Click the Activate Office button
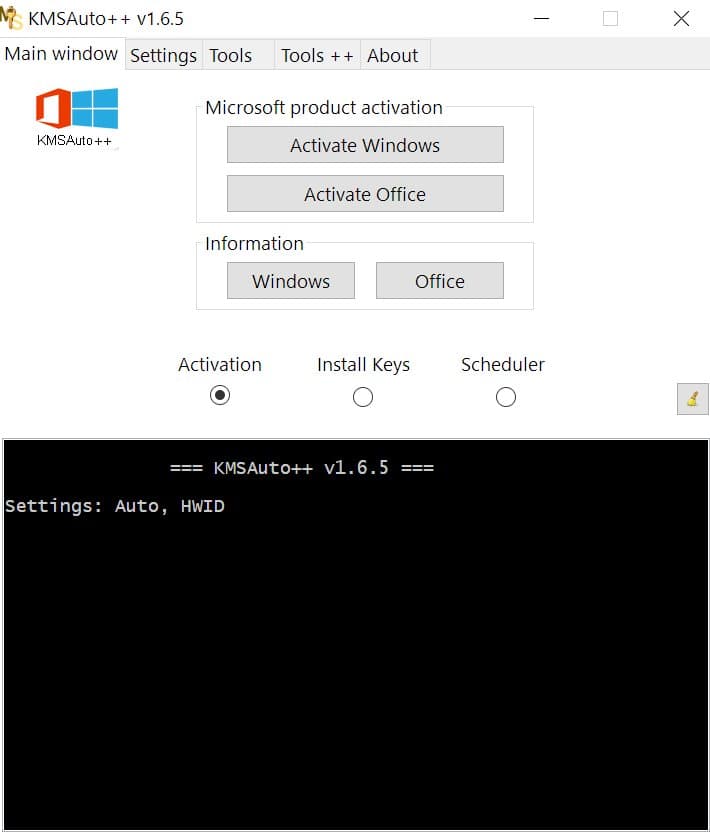The height and width of the screenshot is (837, 710). [x=365, y=193]
